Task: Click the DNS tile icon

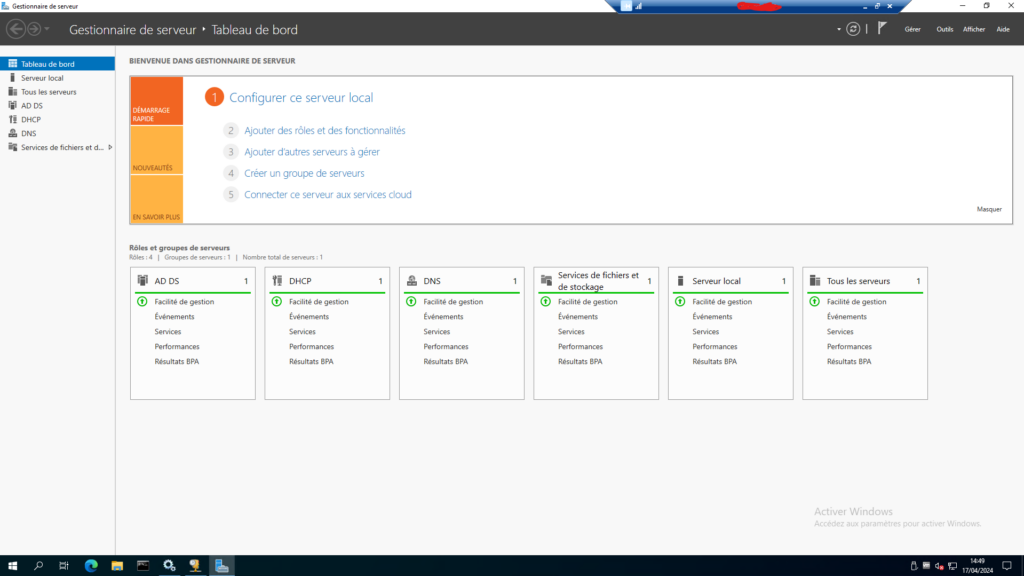Action: [x=412, y=281]
